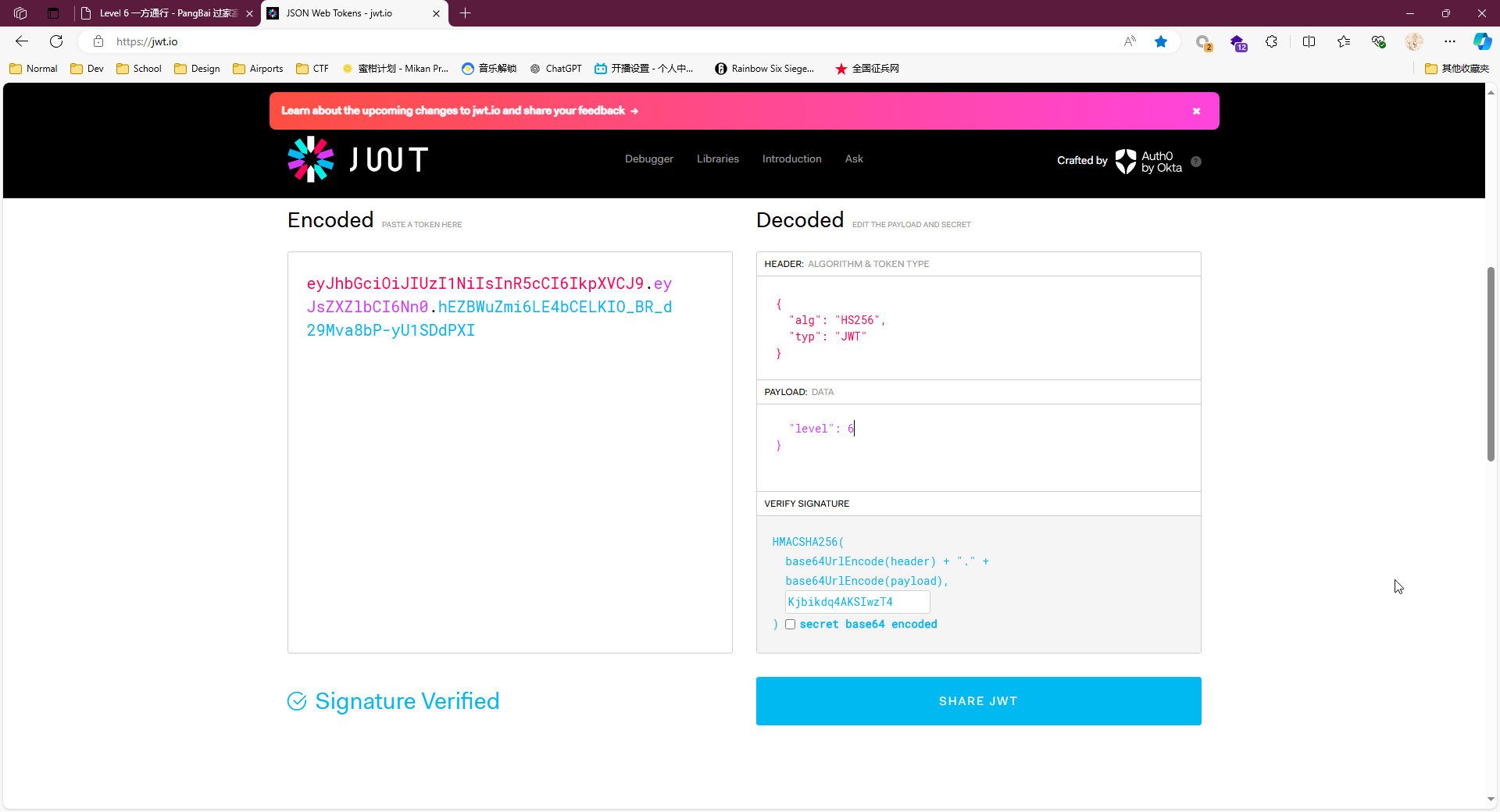Dismiss the pink announcement banner
The image size is (1500, 812).
(1195, 111)
